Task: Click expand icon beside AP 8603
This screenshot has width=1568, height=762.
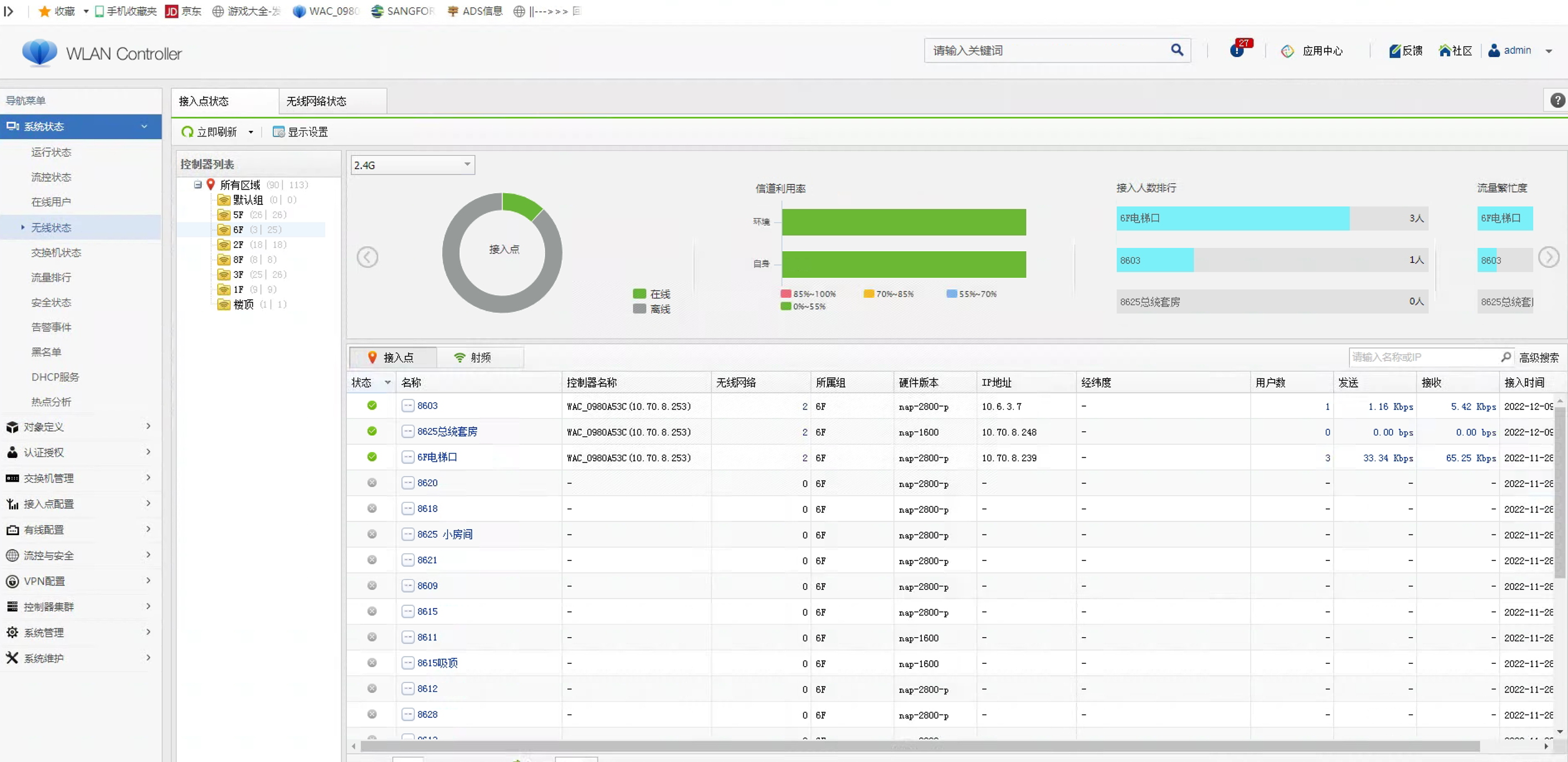Action: (407, 406)
